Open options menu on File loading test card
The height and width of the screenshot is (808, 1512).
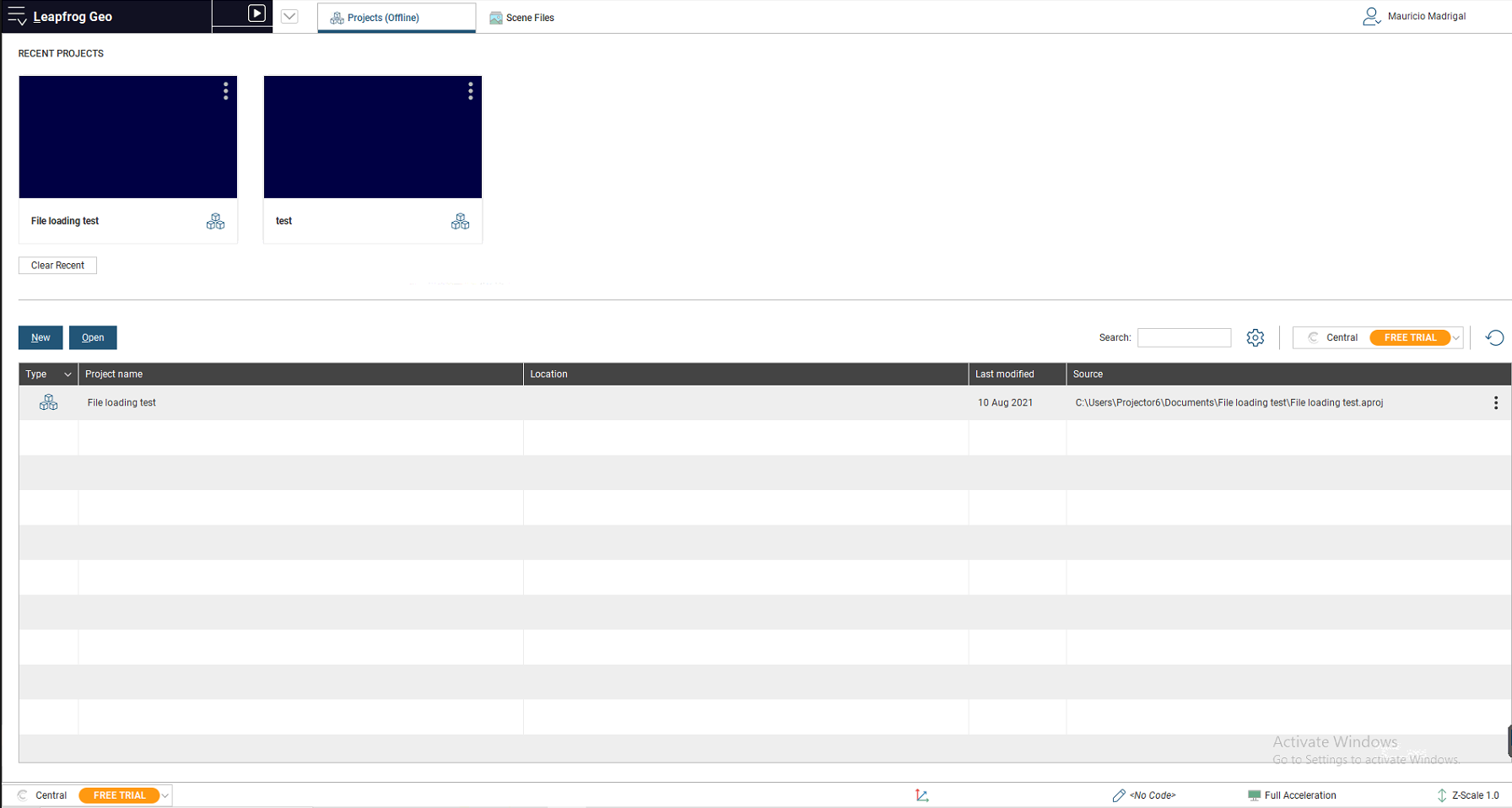[x=225, y=91]
